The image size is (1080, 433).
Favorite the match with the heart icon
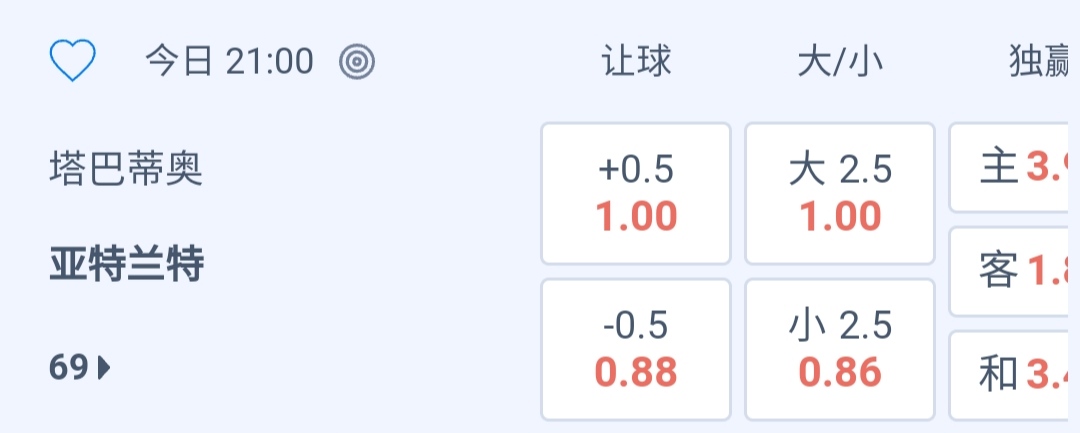(x=73, y=62)
